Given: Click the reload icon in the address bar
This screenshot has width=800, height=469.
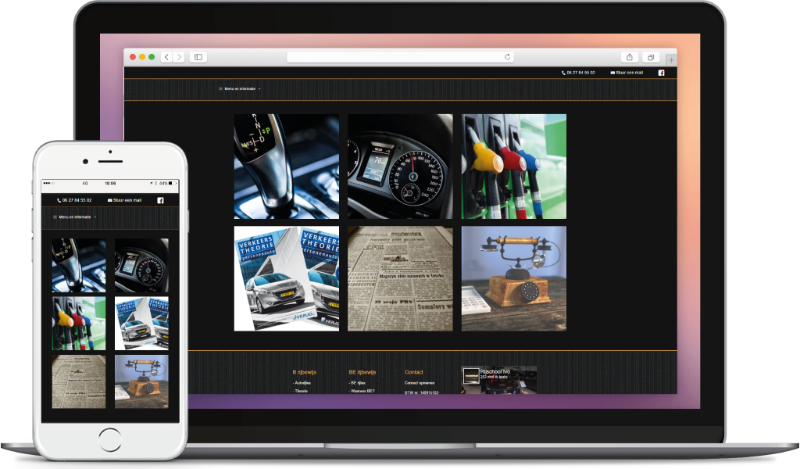Looking at the screenshot, I should point(508,57).
